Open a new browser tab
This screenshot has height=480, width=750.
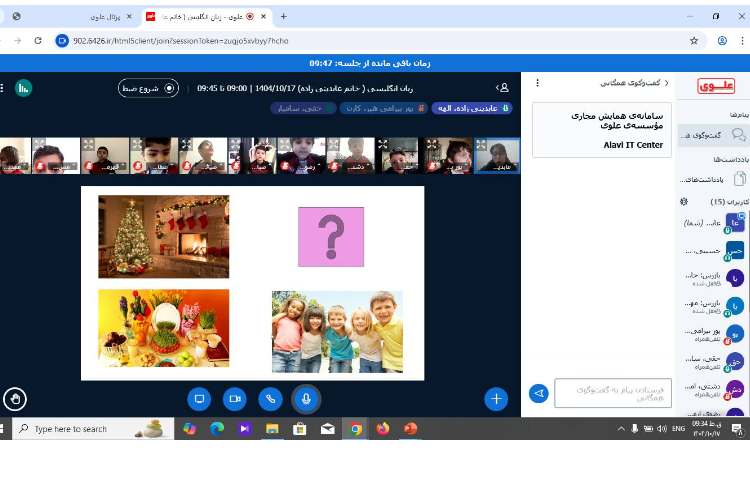click(284, 16)
